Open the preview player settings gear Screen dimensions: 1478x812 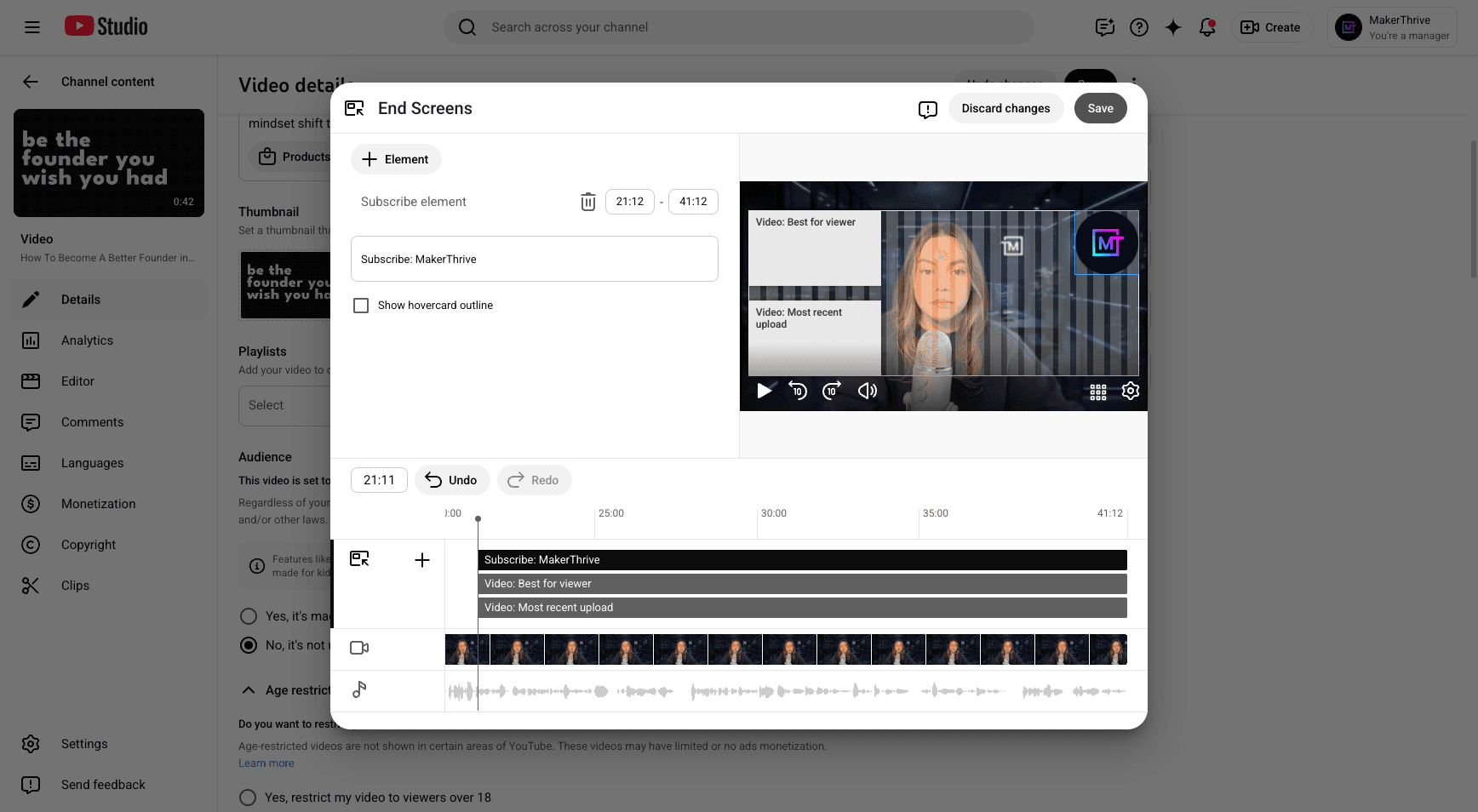[x=1131, y=391]
